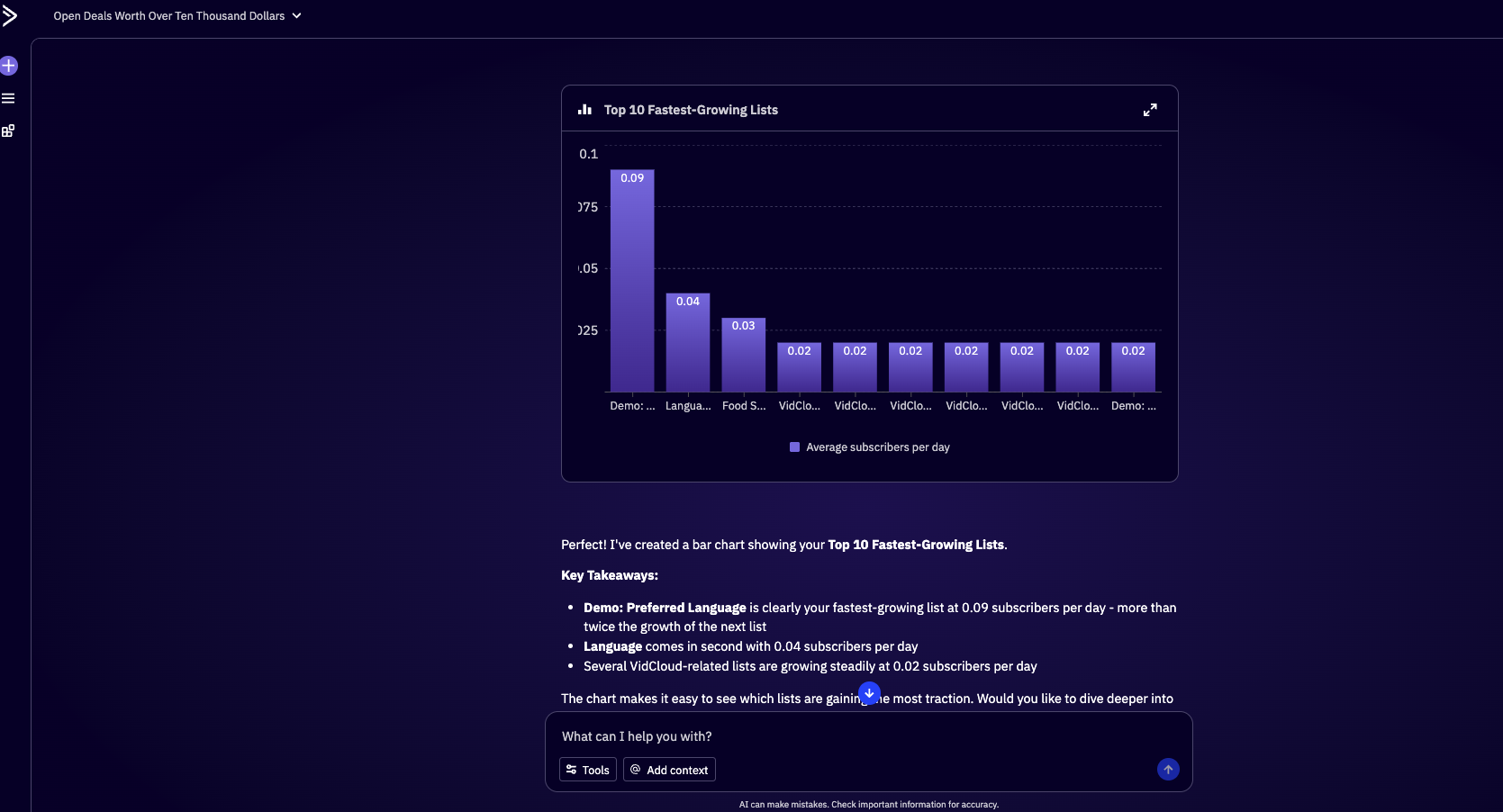Click the Demo axis label under the first bar
This screenshot has width=1503, height=812.
pos(631,406)
